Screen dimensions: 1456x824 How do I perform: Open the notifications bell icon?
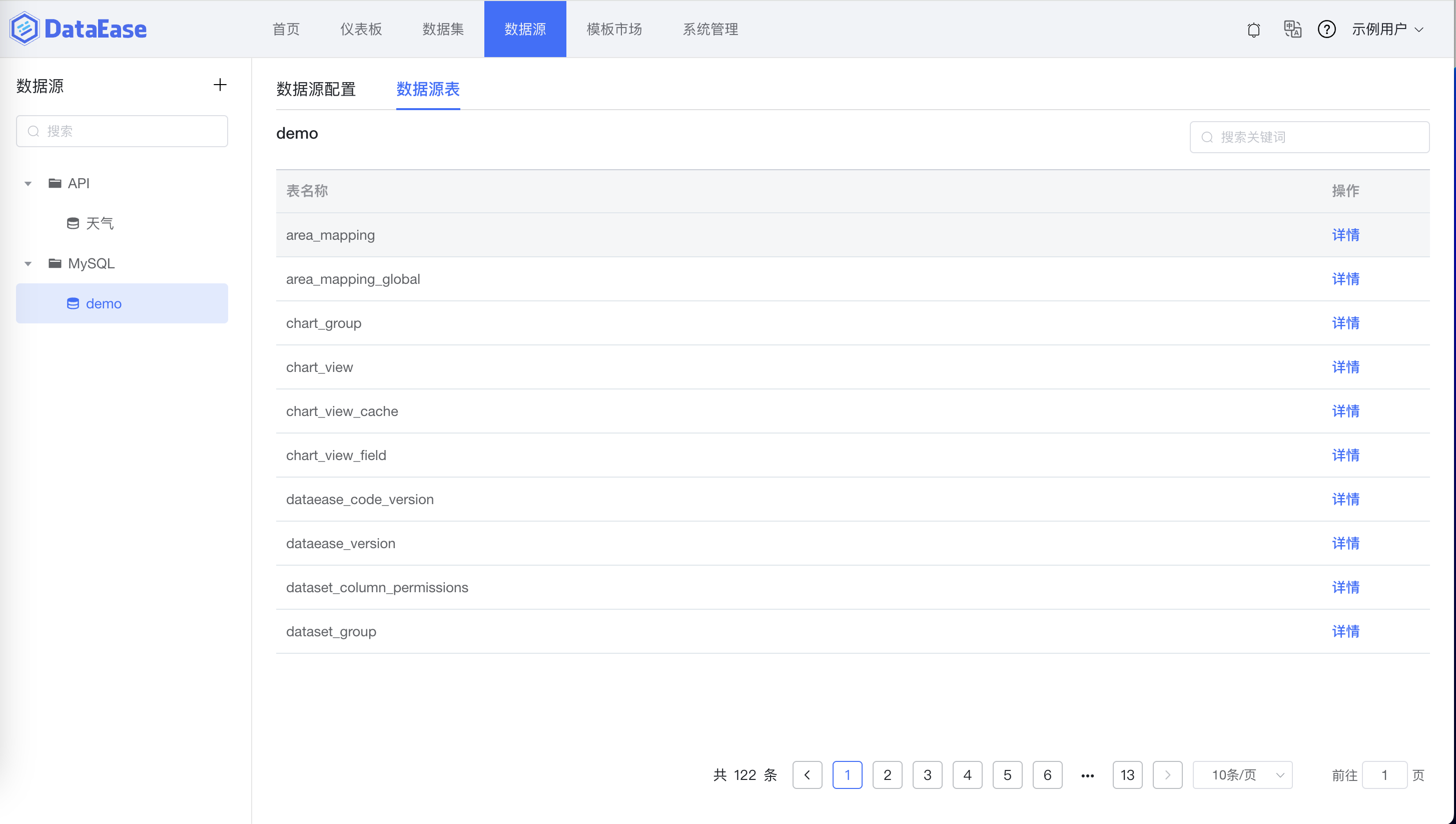coord(1253,30)
